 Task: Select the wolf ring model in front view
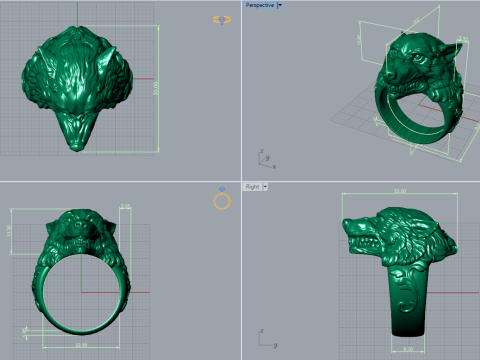point(82,272)
